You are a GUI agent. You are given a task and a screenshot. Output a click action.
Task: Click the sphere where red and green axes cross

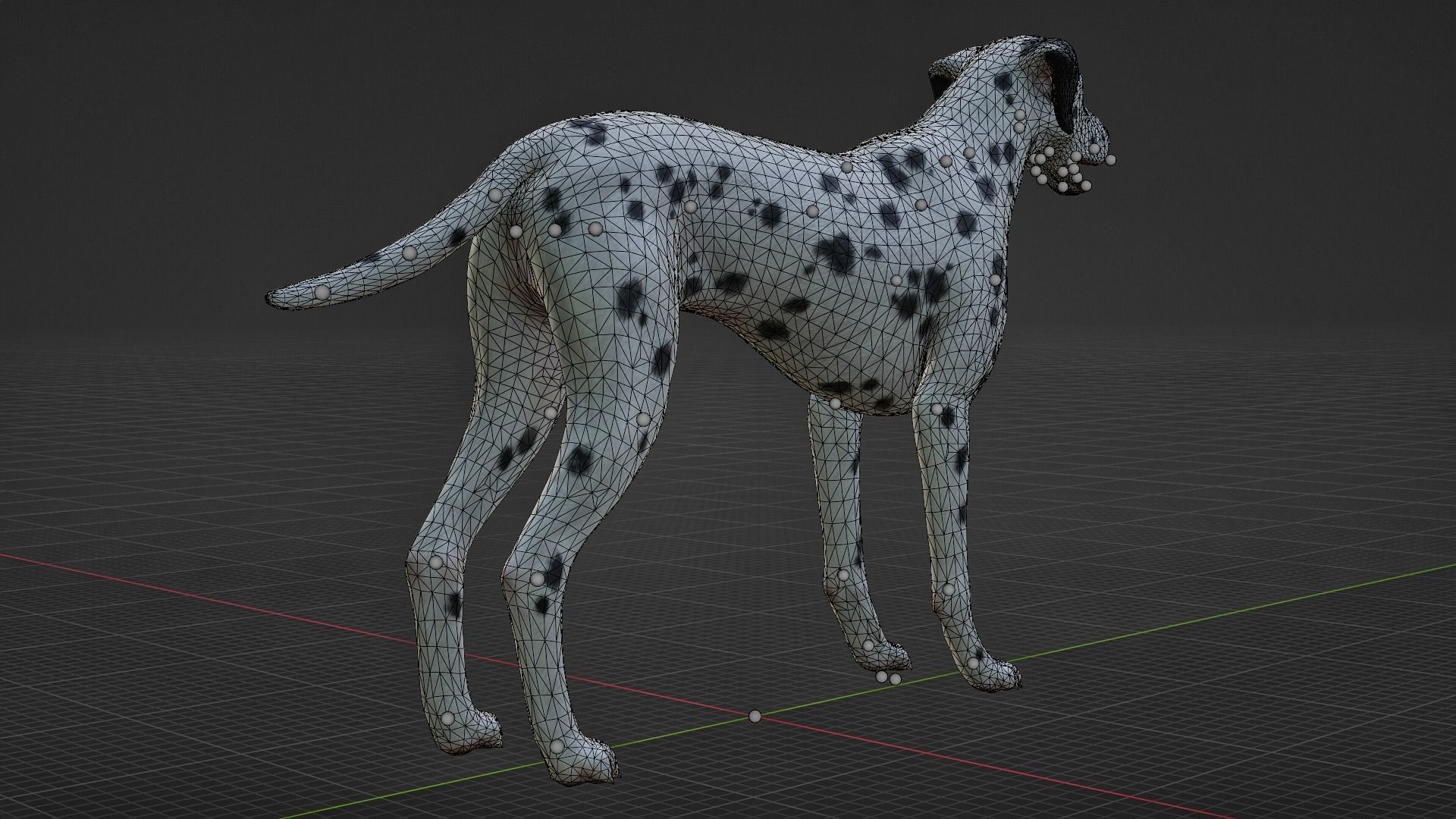click(x=754, y=716)
